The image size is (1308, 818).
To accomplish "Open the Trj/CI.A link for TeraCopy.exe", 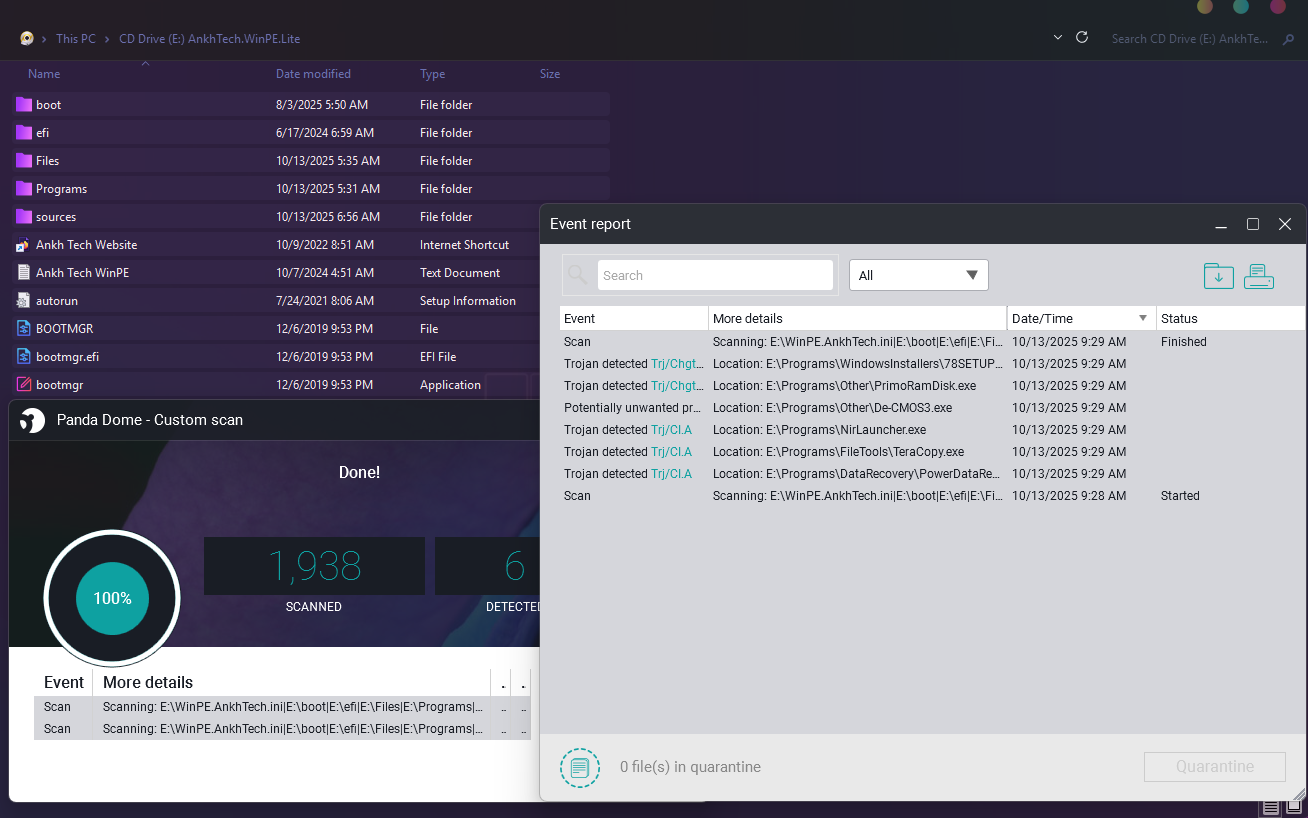I will point(671,452).
